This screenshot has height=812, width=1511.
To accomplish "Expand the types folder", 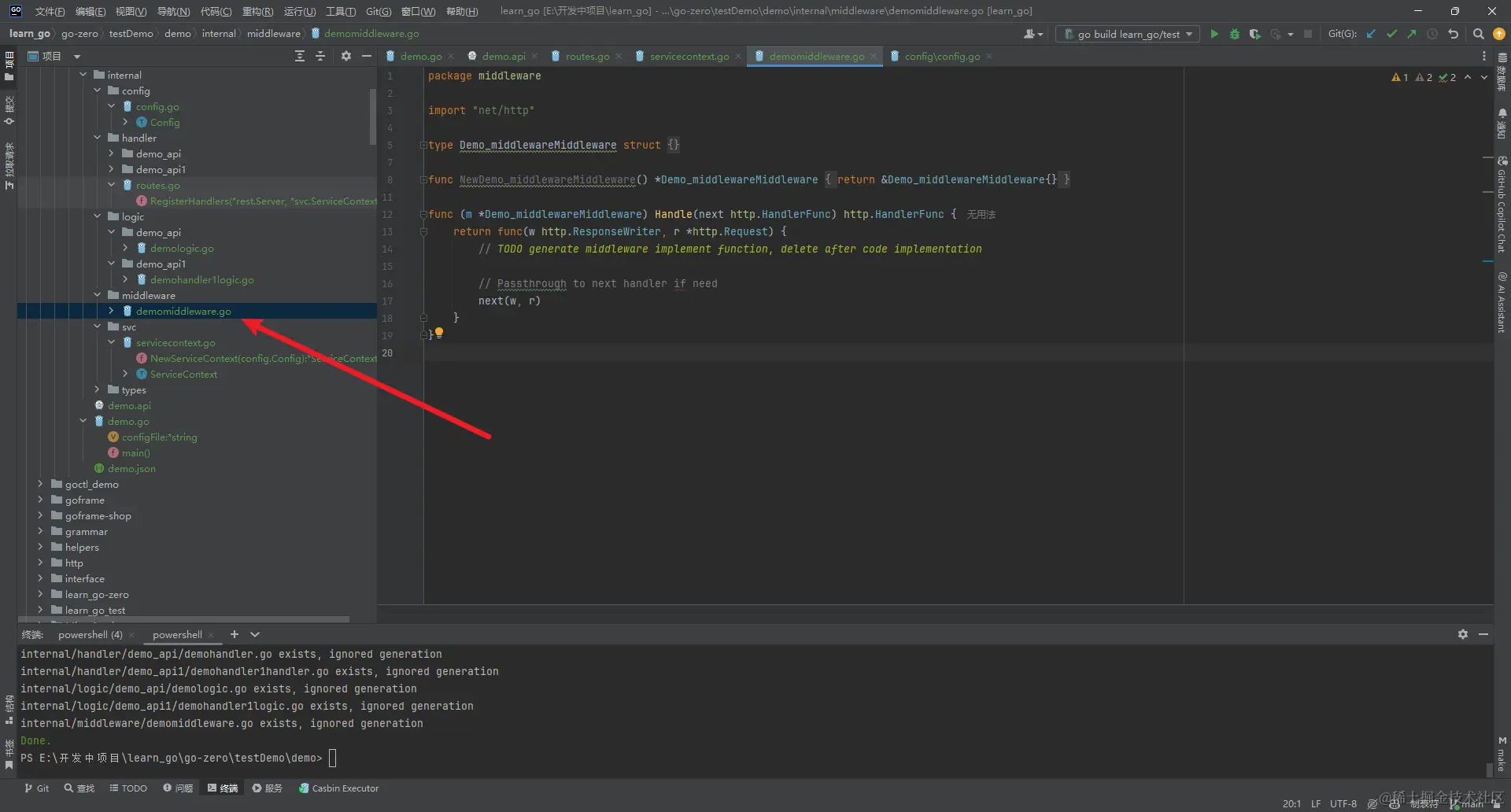I will [98, 389].
